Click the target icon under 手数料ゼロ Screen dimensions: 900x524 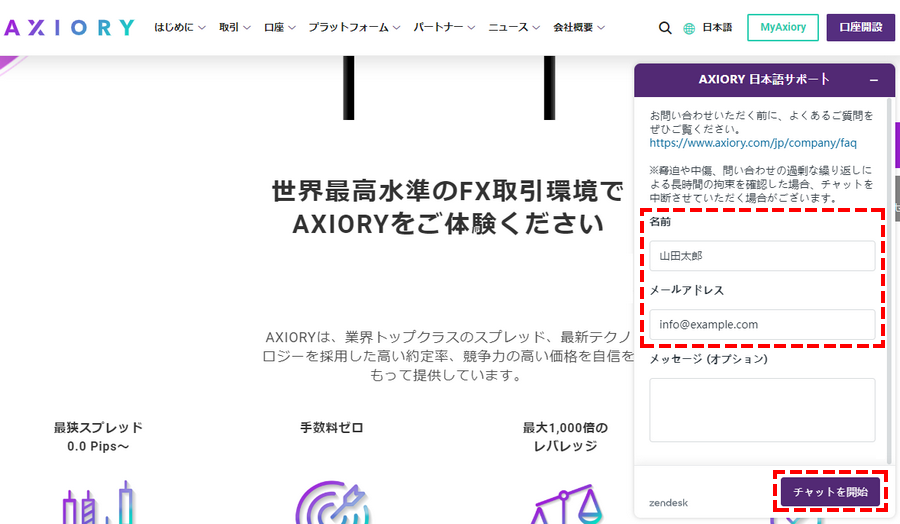[x=332, y=503]
